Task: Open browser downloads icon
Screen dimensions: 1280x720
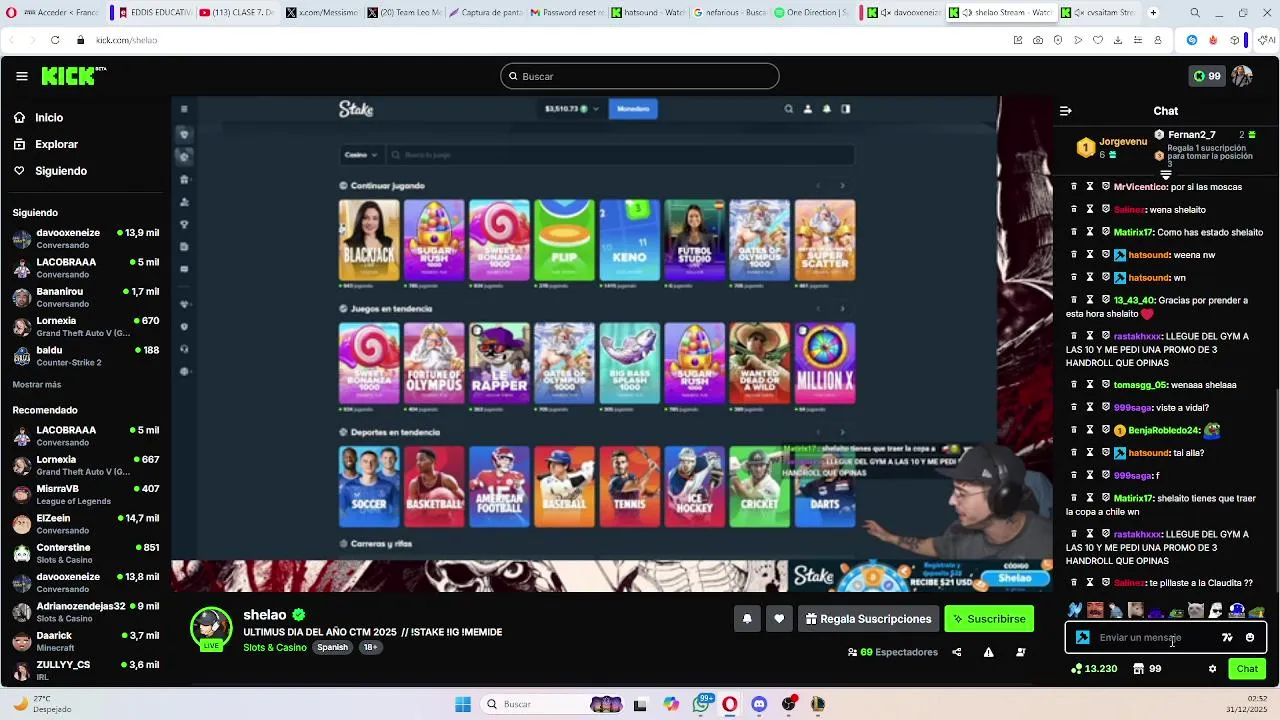Action: 1118,40
